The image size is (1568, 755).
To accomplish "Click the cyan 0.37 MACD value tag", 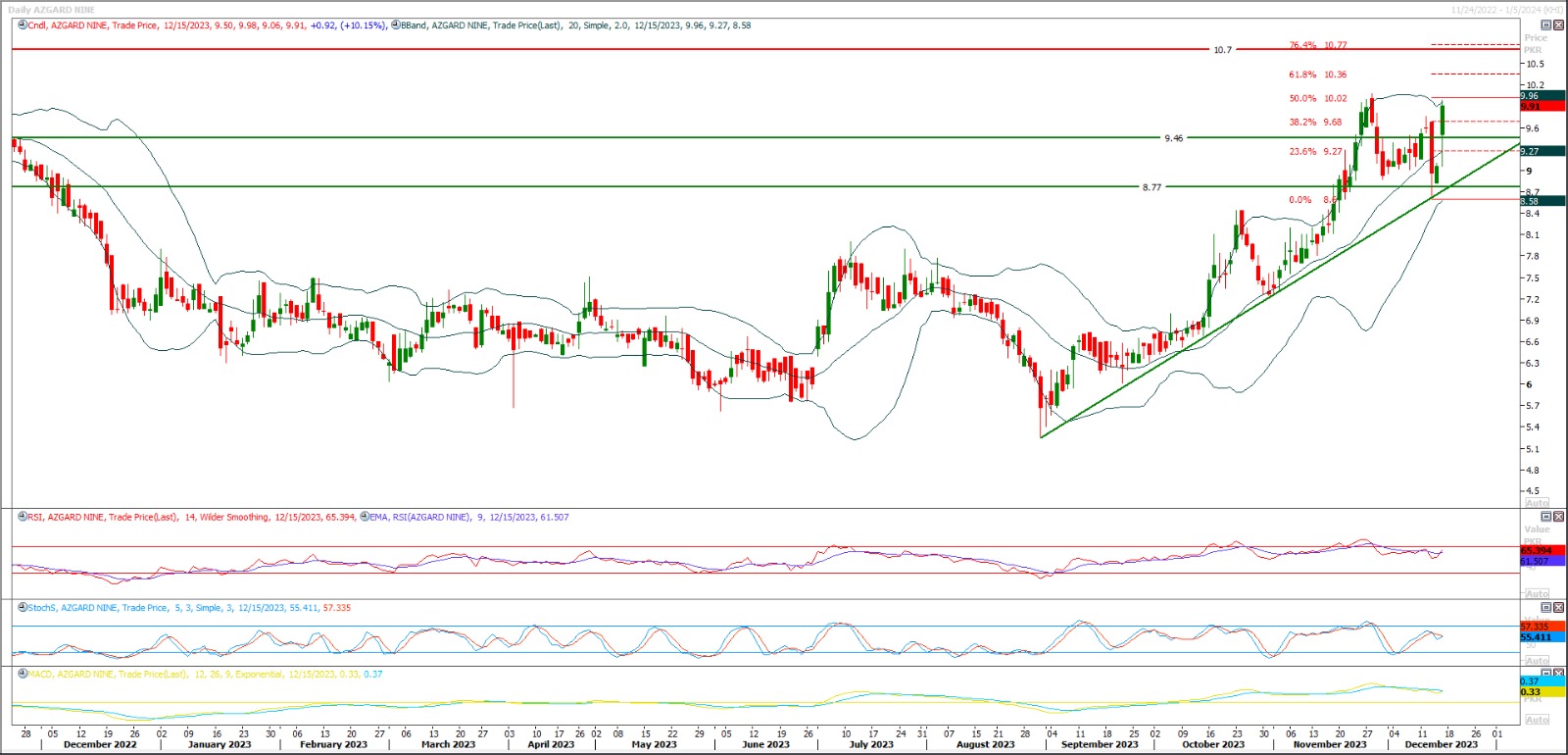I will click(1543, 681).
